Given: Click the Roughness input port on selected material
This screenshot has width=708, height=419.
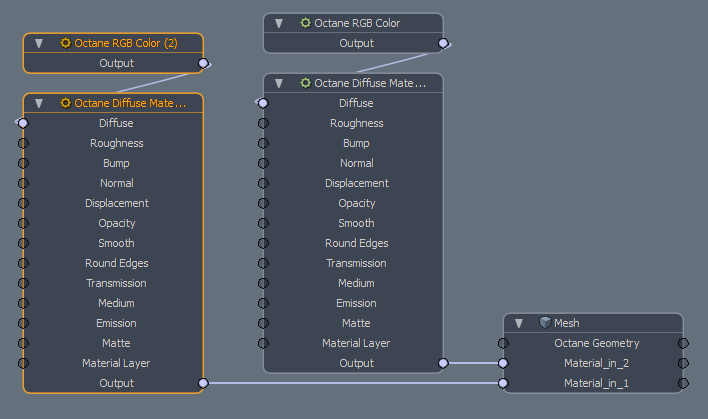Looking at the screenshot, I should [x=23, y=143].
